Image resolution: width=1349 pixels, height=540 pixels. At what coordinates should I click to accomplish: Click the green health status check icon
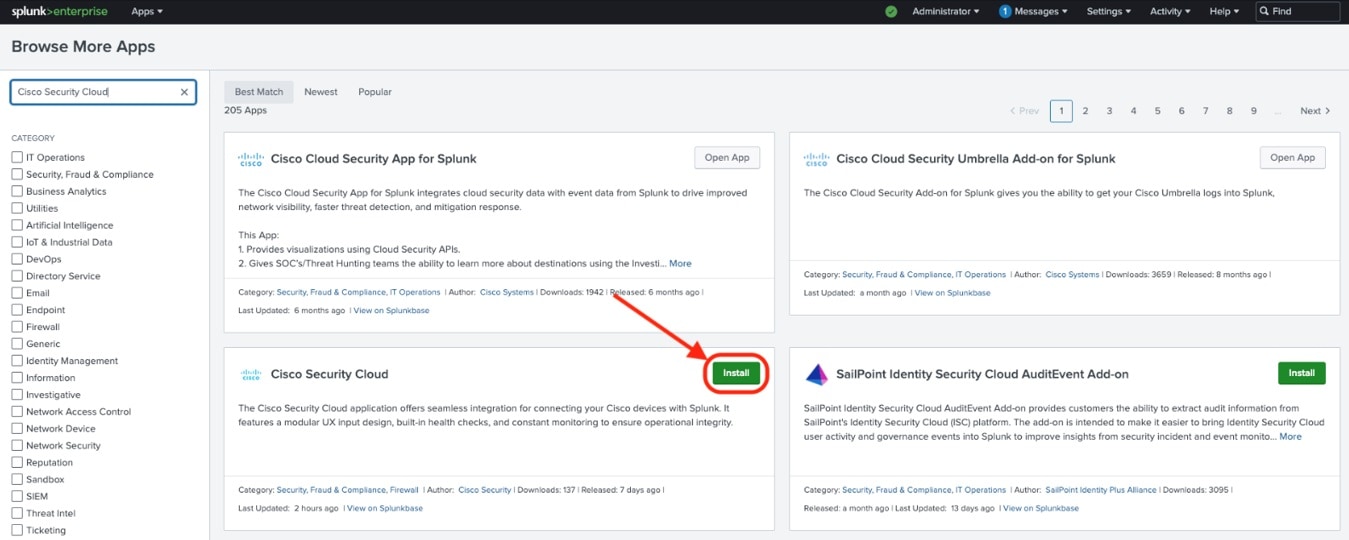pyautogui.click(x=891, y=11)
